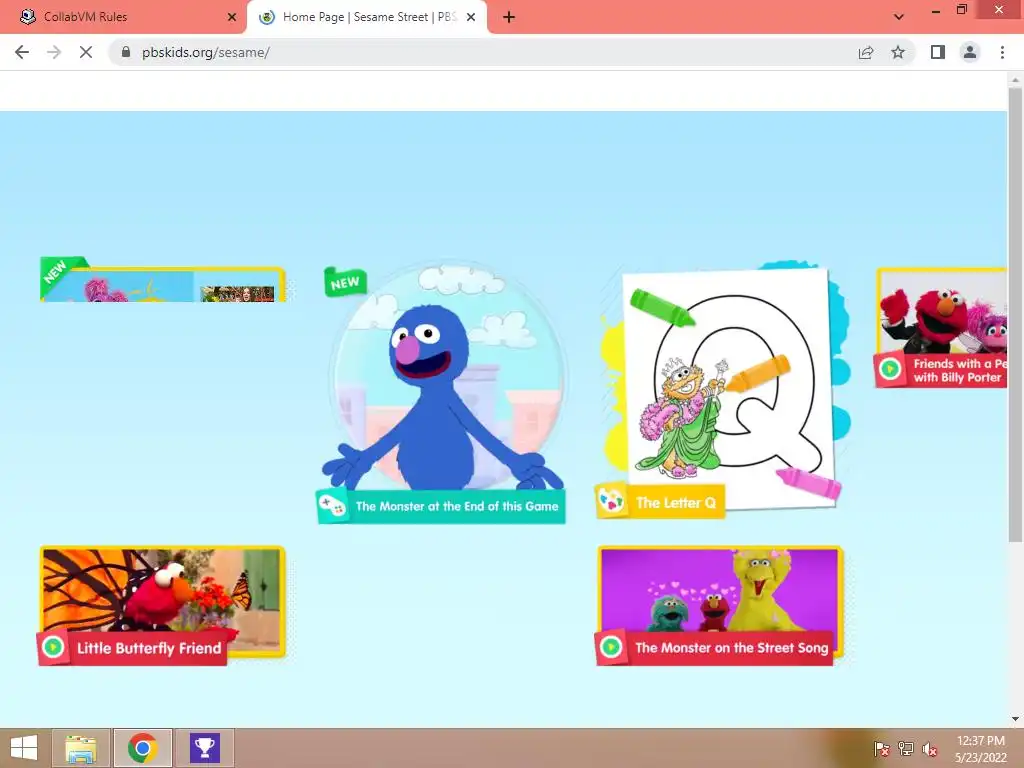Click the network status tray icon
This screenshot has width=1024, height=768.
coord(906,749)
